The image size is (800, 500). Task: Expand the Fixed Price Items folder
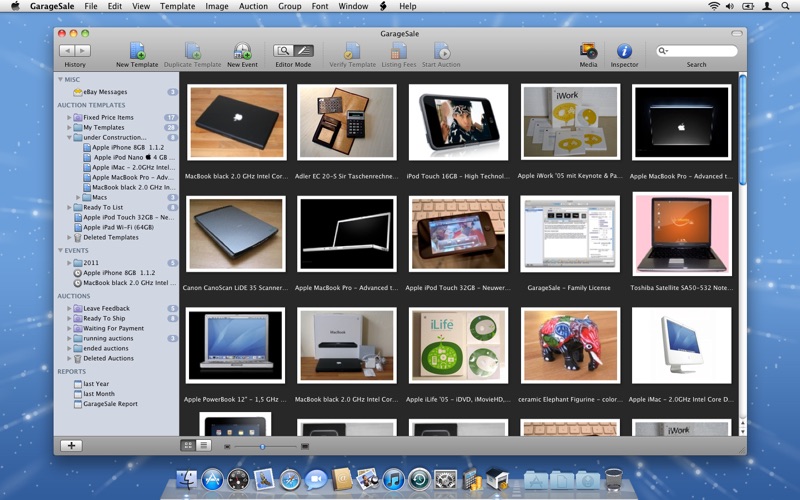click(x=69, y=117)
